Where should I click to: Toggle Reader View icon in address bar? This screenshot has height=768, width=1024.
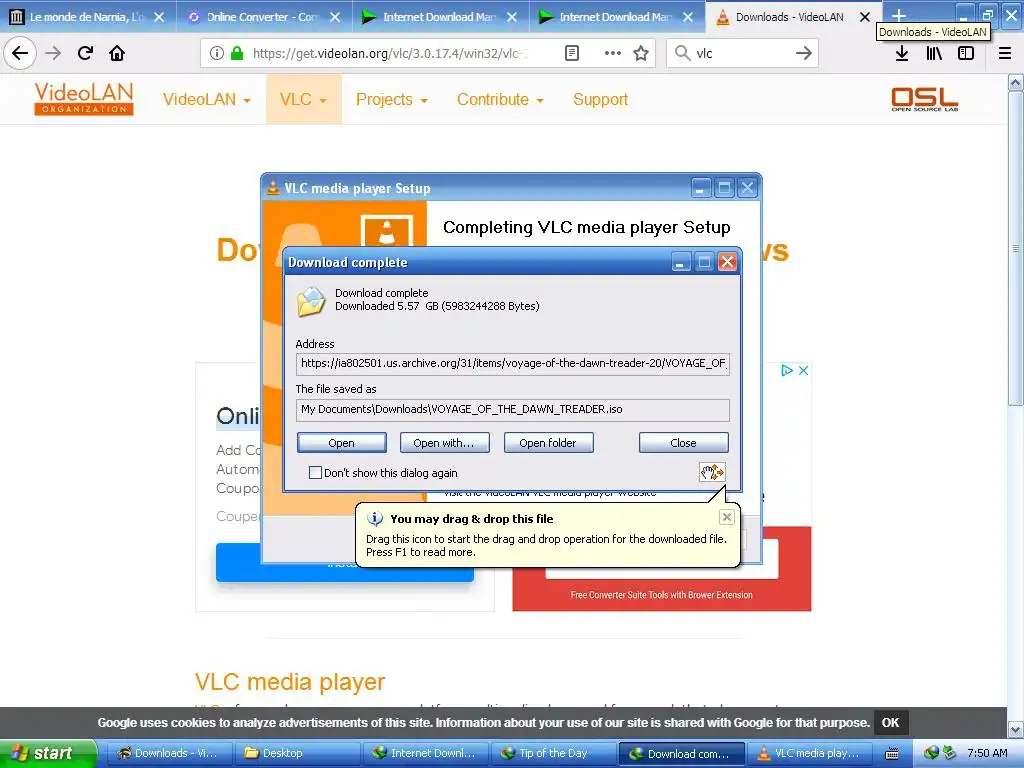tap(571, 53)
